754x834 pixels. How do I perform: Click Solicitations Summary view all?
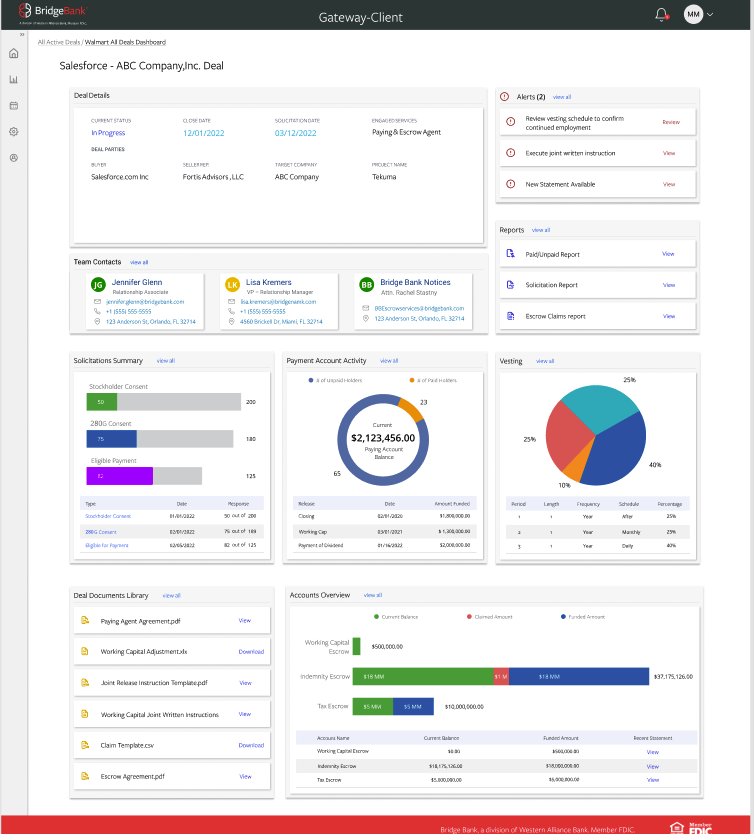tap(165, 361)
